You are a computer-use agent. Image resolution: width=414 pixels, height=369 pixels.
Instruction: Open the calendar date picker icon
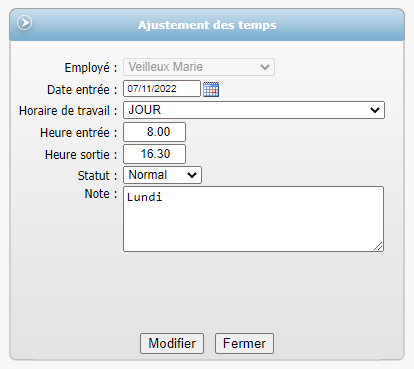pyautogui.click(x=211, y=89)
